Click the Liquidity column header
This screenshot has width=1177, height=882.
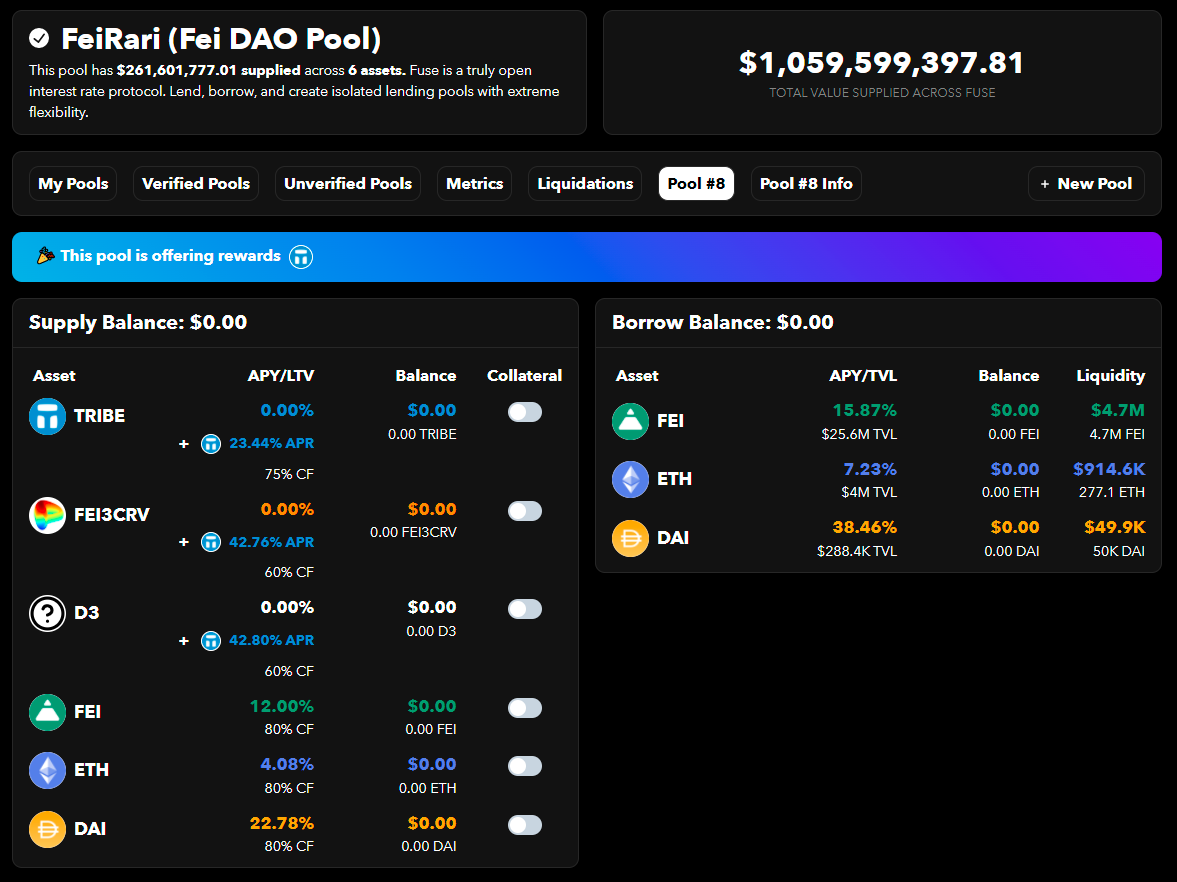pyautogui.click(x=1110, y=376)
